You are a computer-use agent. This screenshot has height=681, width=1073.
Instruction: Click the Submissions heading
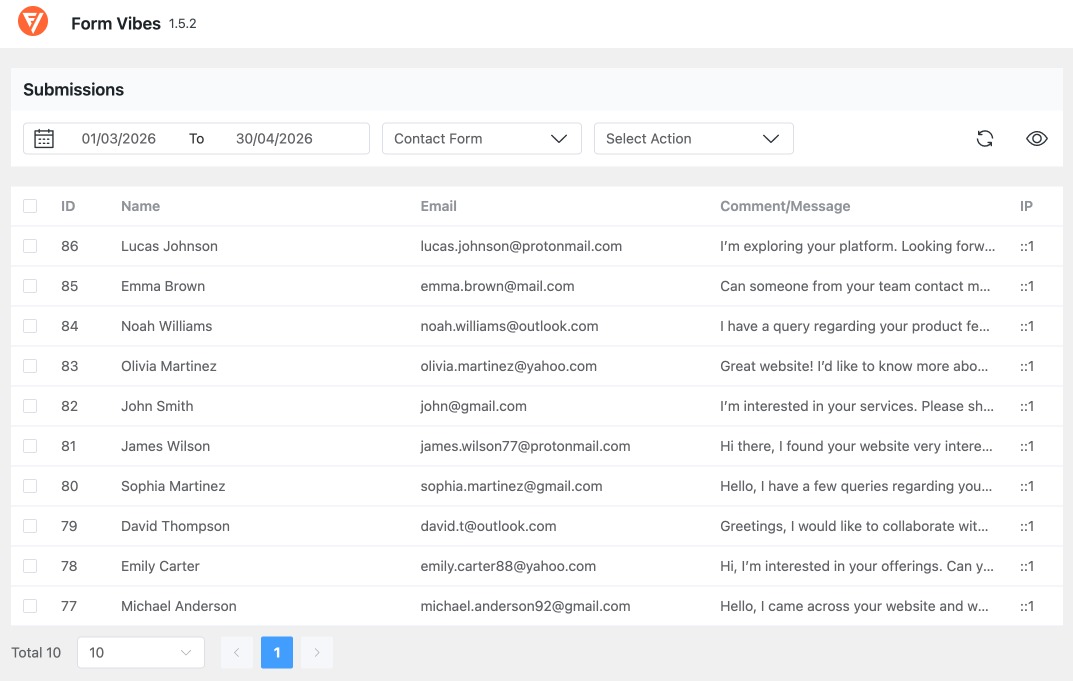click(73, 89)
